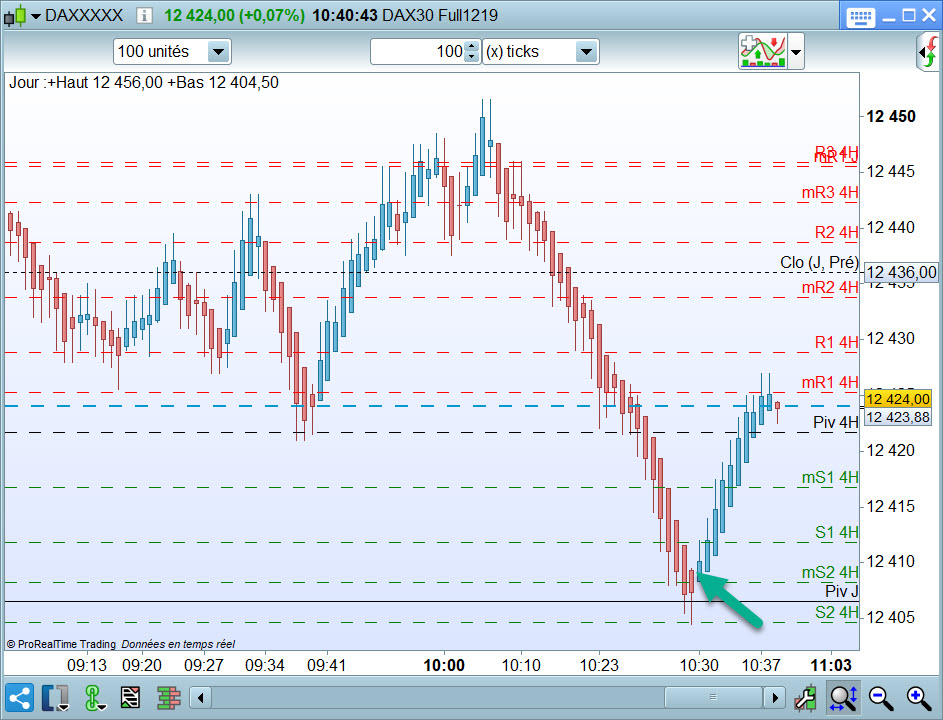Zoom in the chart with plus magnifier
943x720 pixels.
pyautogui.click(x=918, y=698)
